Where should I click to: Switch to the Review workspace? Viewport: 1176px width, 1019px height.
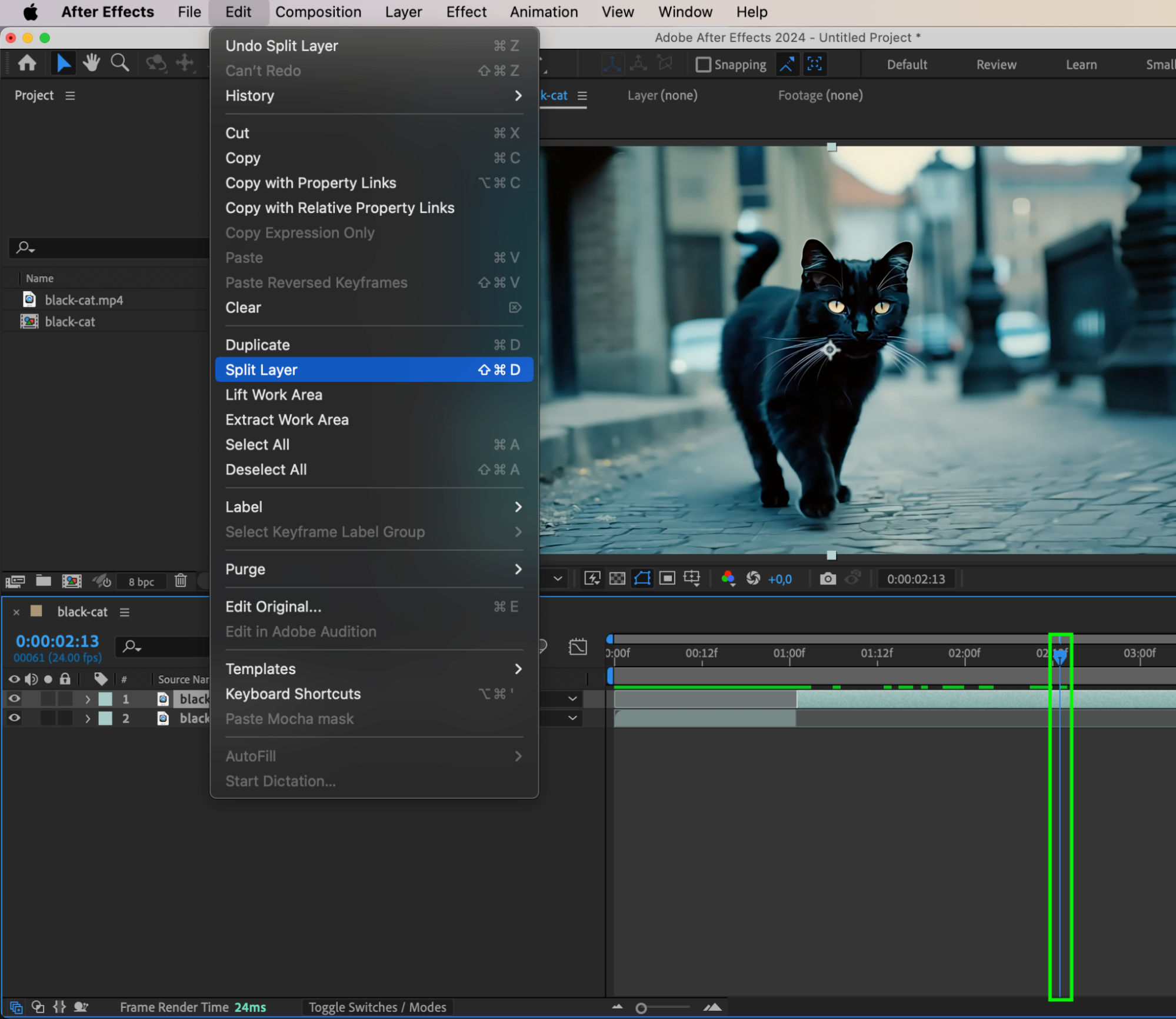point(996,65)
